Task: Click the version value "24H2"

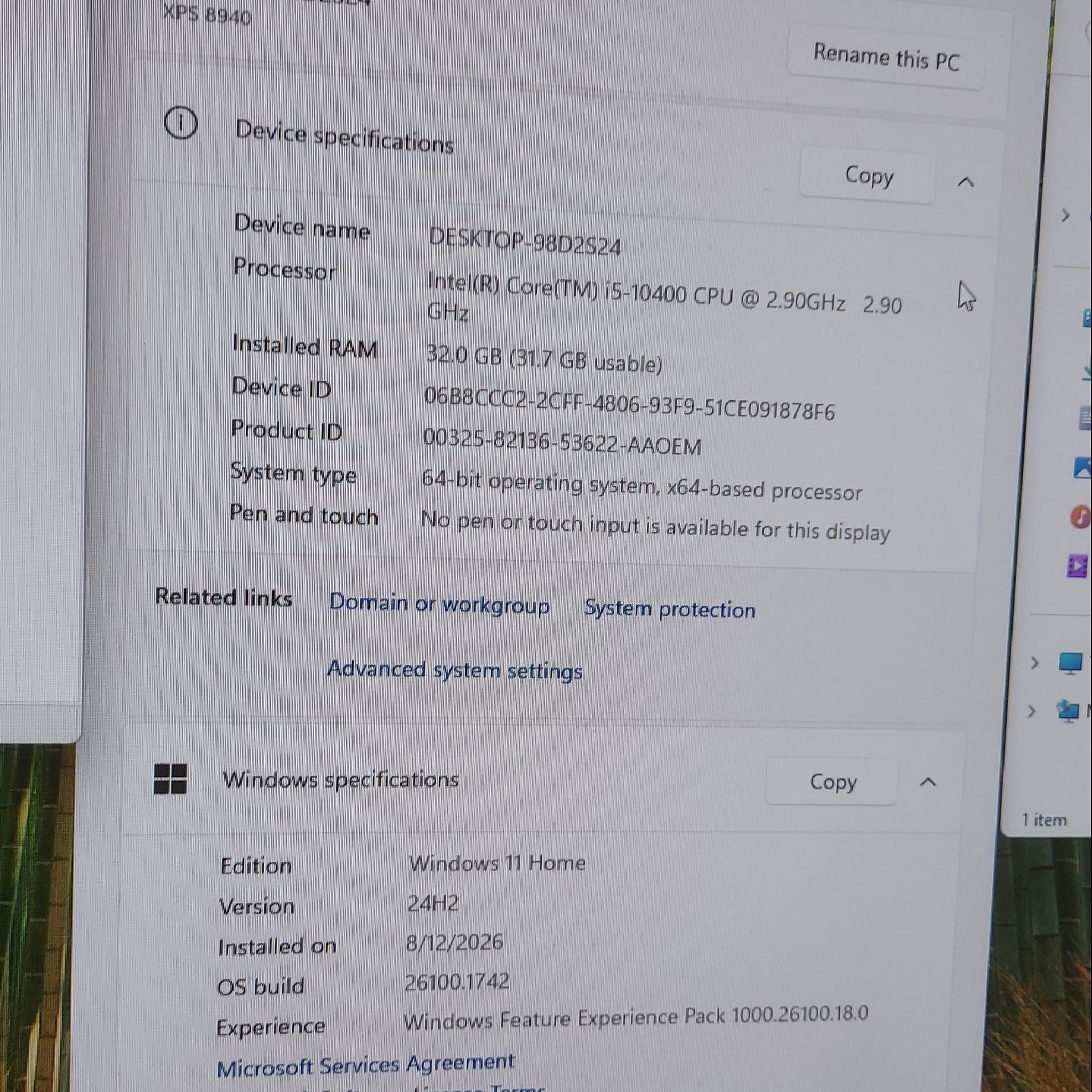Action: click(433, 903)
